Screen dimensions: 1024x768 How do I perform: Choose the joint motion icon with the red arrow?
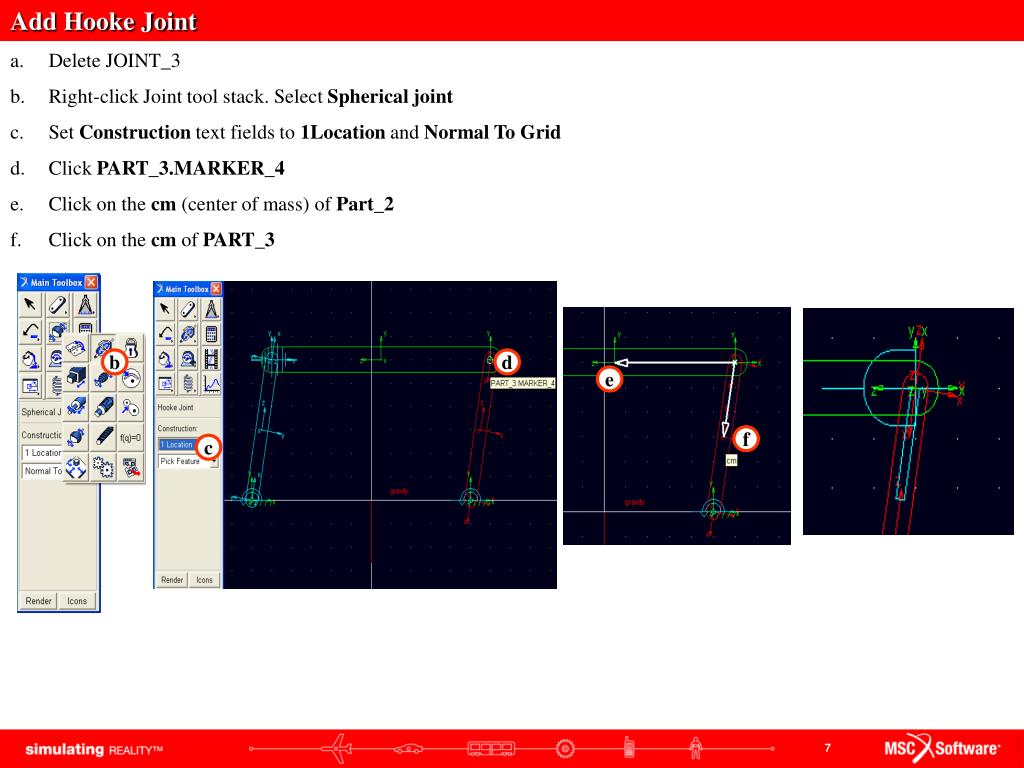[131, 467]
